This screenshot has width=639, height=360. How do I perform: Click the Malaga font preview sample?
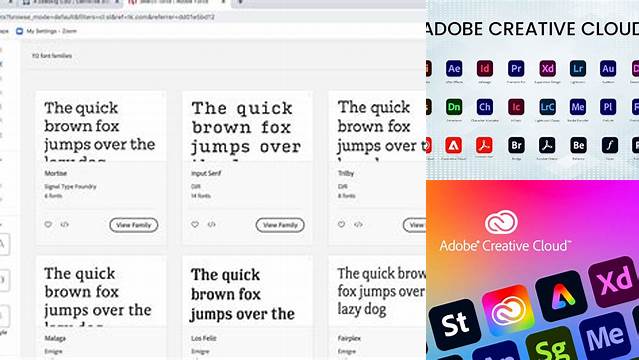pos(98,296)
